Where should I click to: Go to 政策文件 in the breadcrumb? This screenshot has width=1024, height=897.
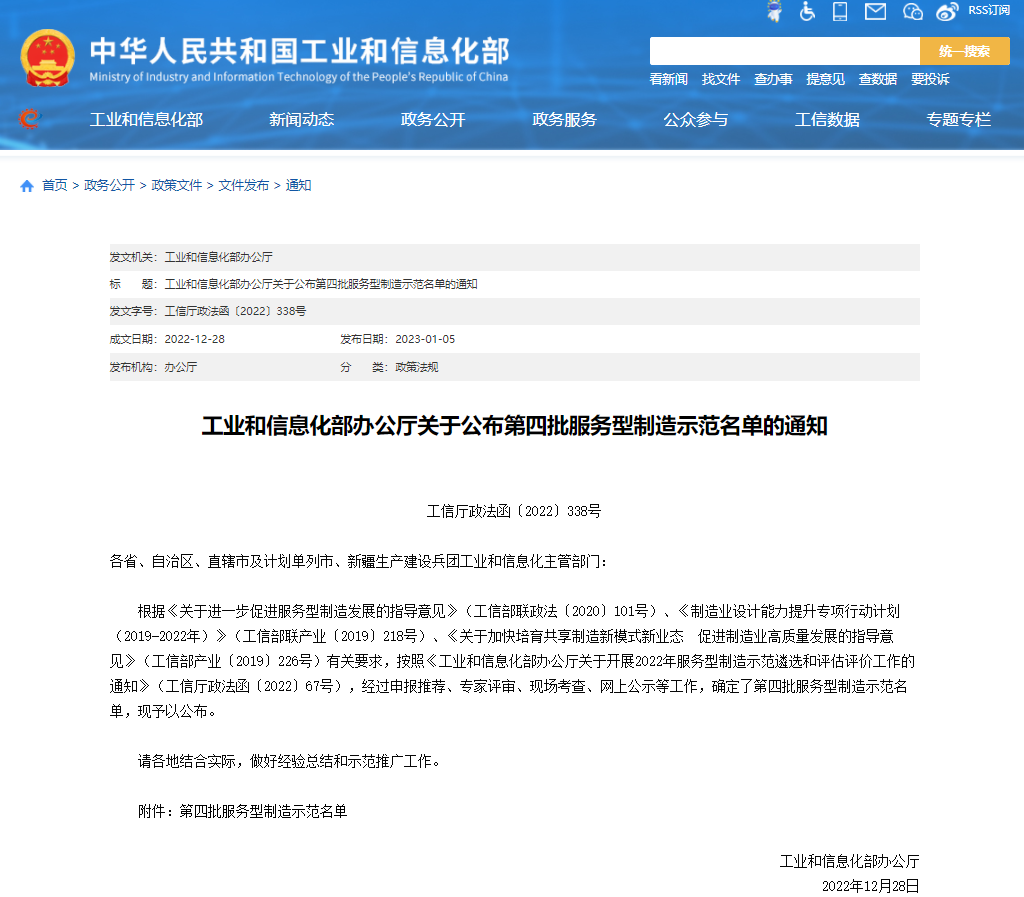tap(176, 185)
